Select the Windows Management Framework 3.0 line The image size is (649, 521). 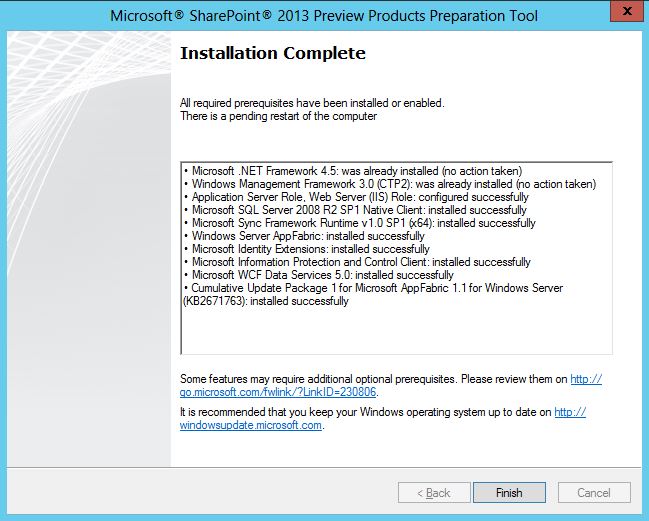(390, 184)
